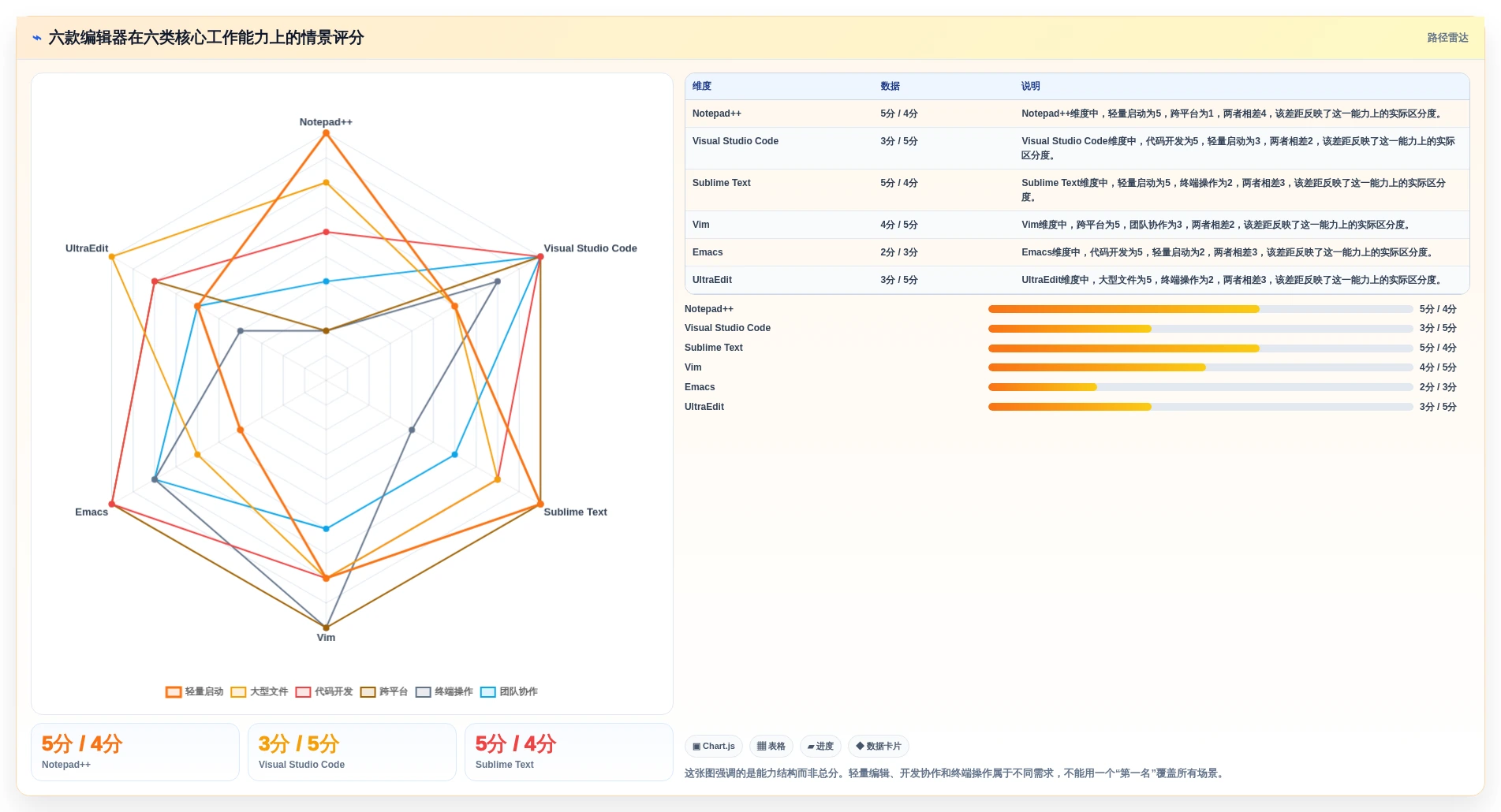The width and height of the screenshot is (1501, 812).
Task: Select the UltraEdit table row name
Action: click(712, 280)
